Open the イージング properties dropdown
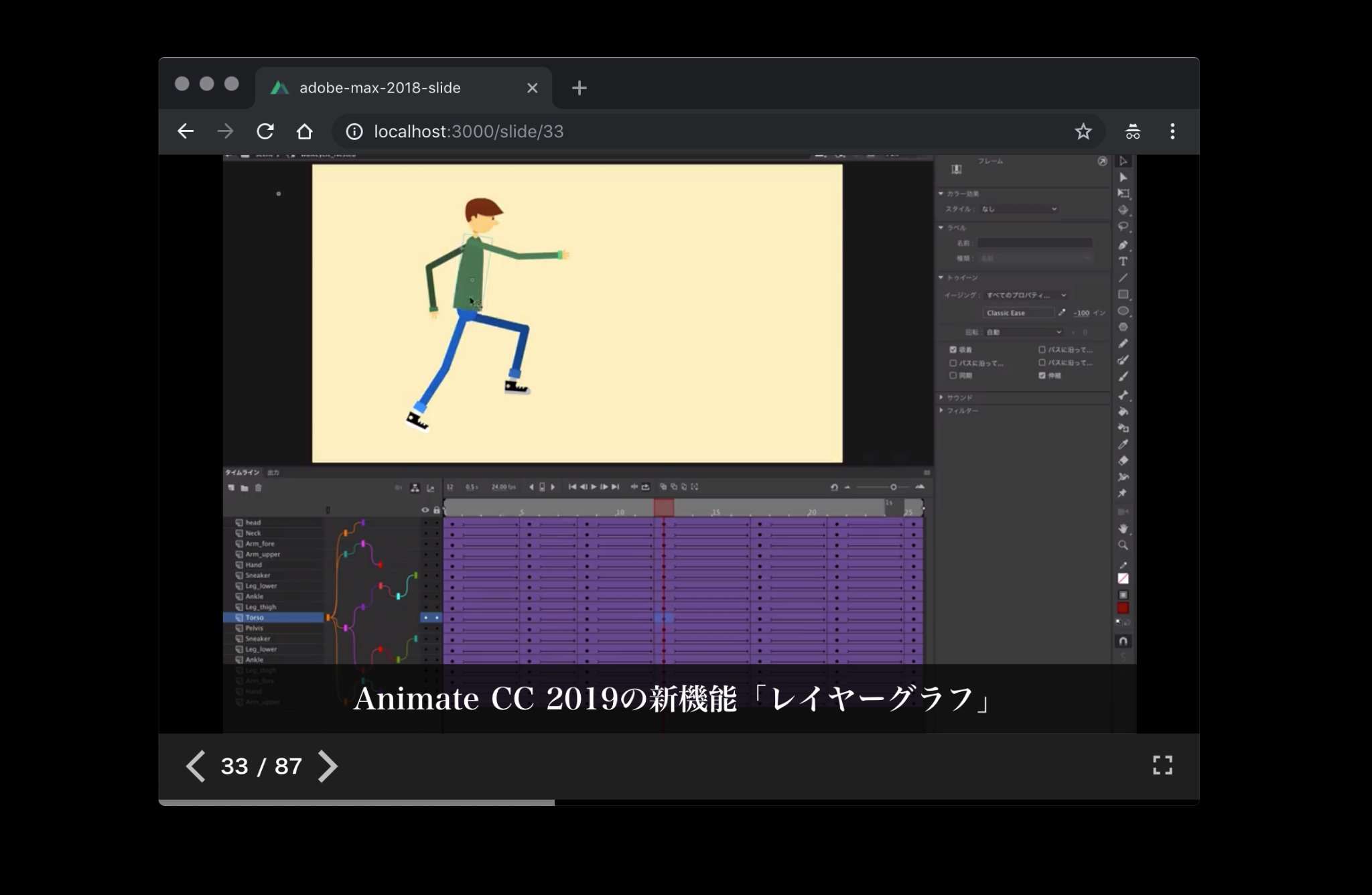The width and height of the screenshot is (1372, 895). click(x=1026, y=295)
